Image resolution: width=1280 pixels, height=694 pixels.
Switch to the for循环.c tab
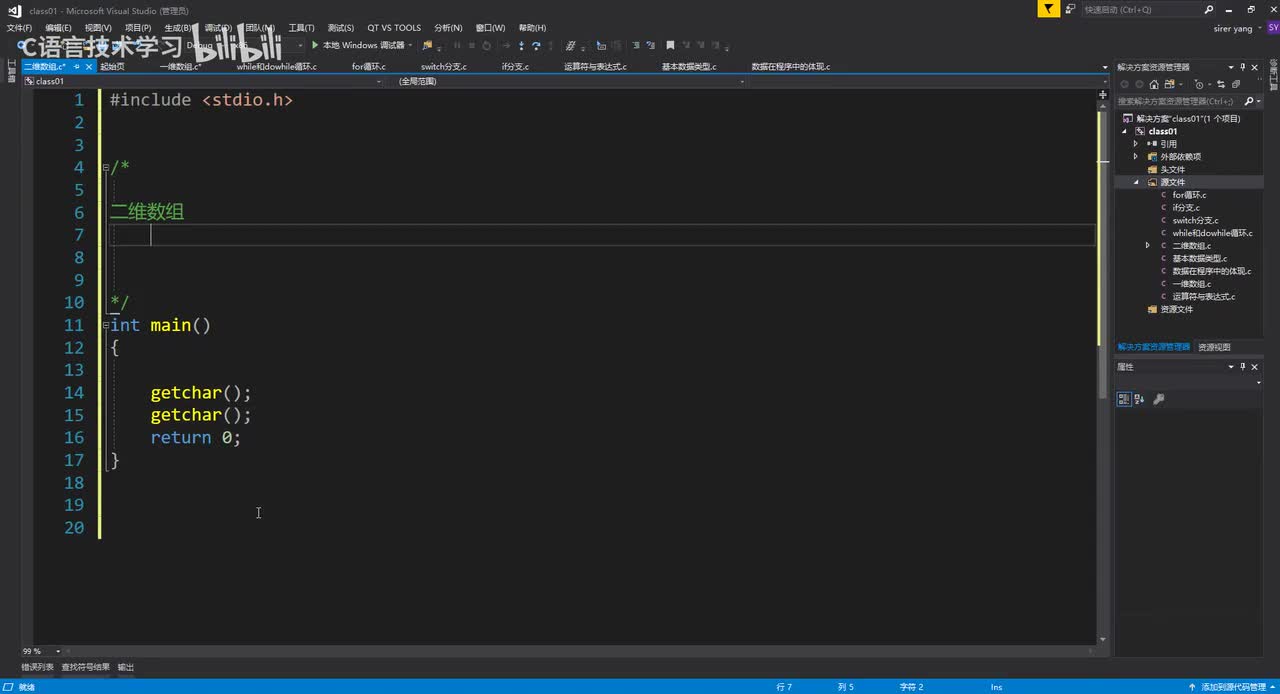point(369,67)
